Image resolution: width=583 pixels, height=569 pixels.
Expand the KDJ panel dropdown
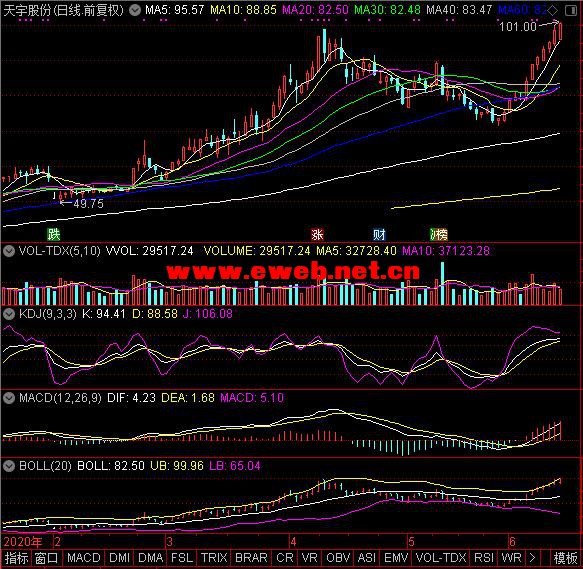9,314
